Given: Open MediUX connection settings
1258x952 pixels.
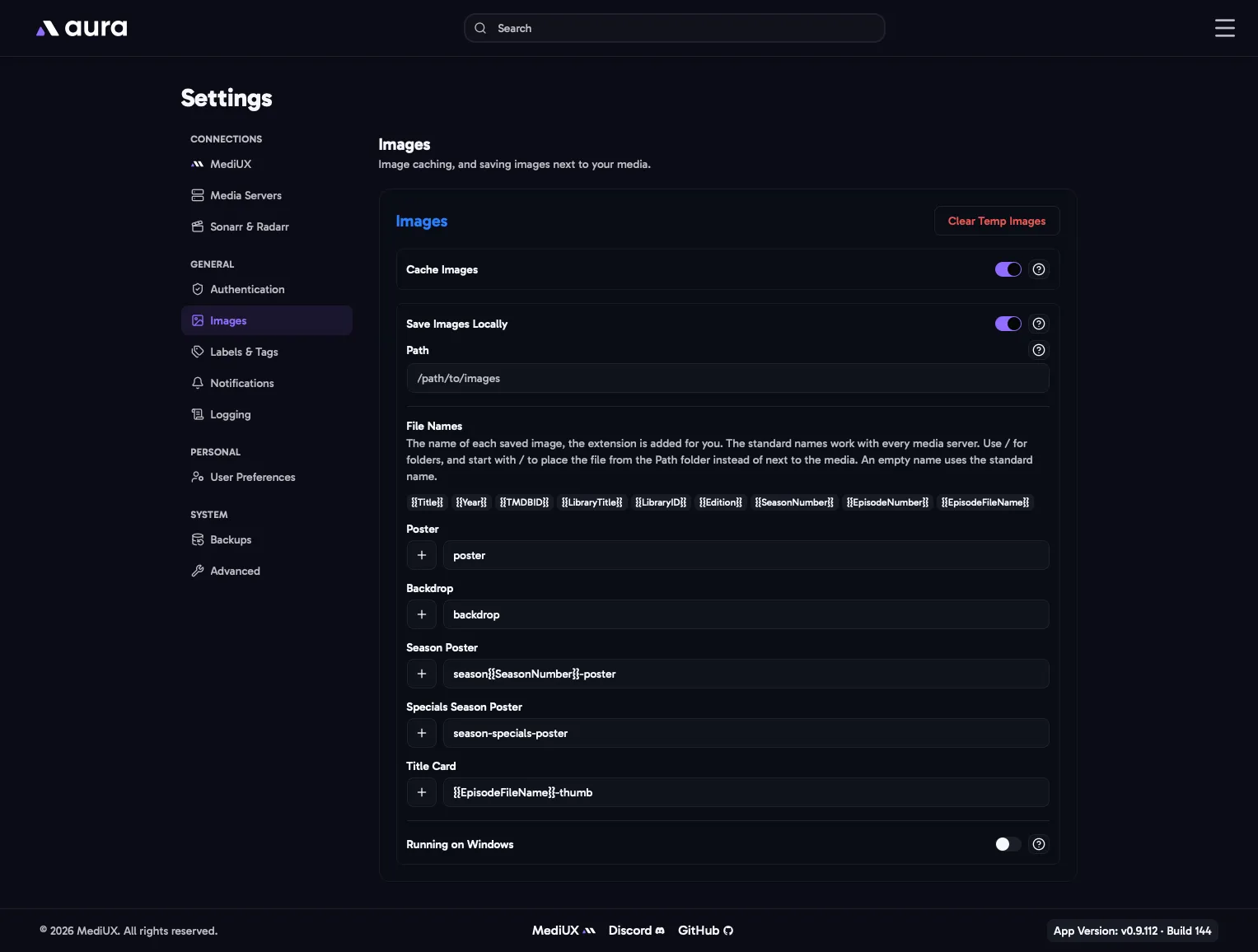Looking at the screenshot, I should coord(267,164).
